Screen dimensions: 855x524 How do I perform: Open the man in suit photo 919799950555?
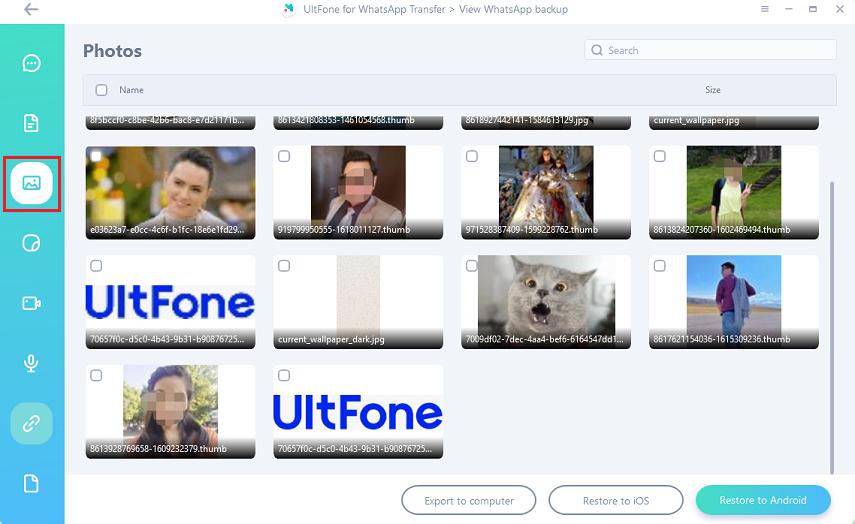(358, 192)
